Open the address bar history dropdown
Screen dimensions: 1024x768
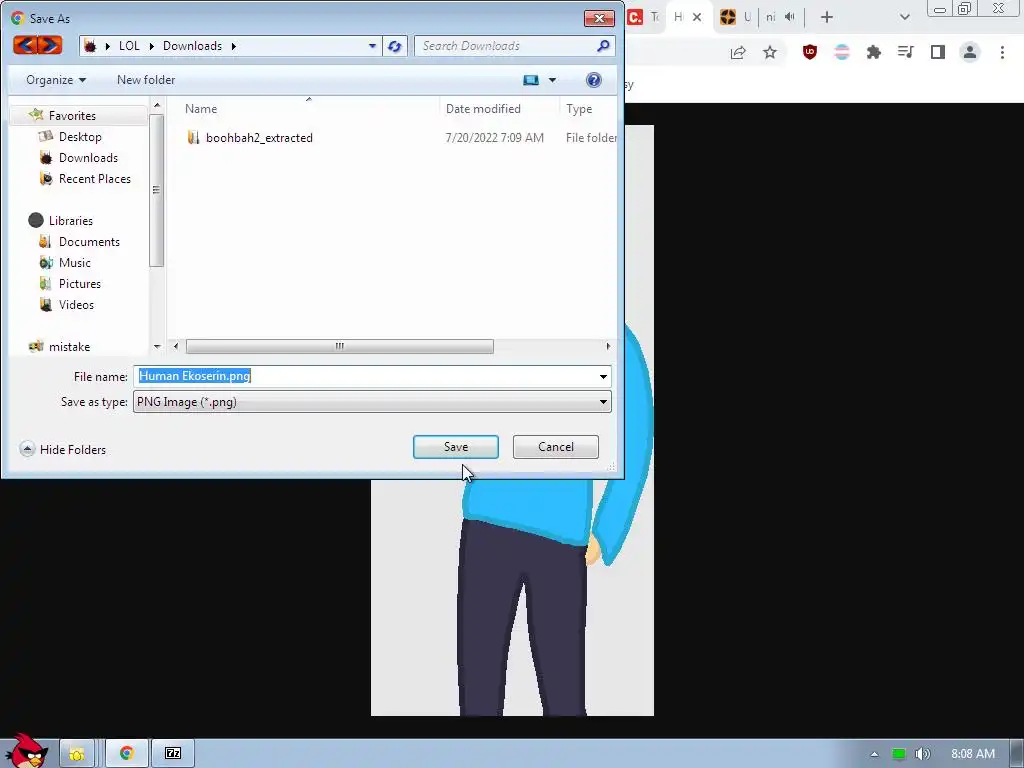pos(372,46)
